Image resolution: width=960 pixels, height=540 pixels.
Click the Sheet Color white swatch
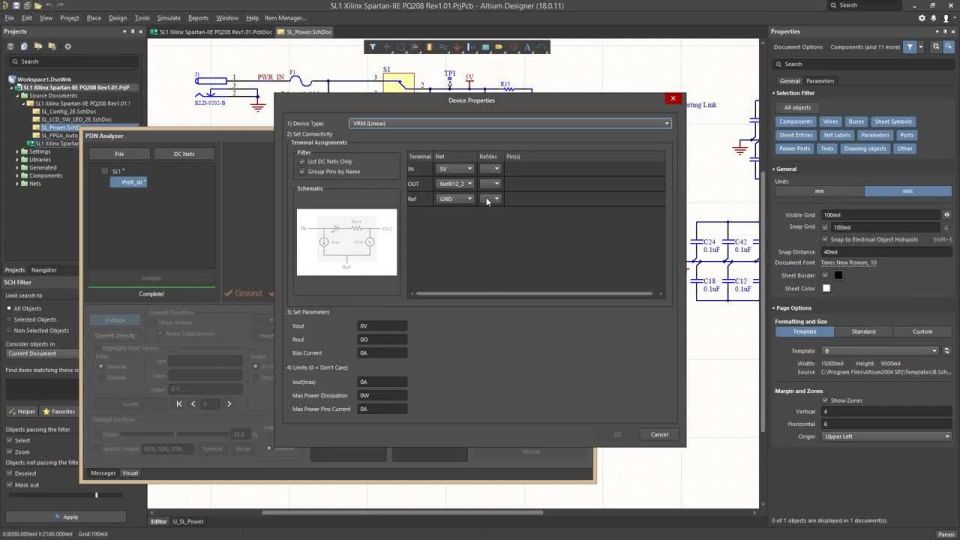click(x=826, y=288)
